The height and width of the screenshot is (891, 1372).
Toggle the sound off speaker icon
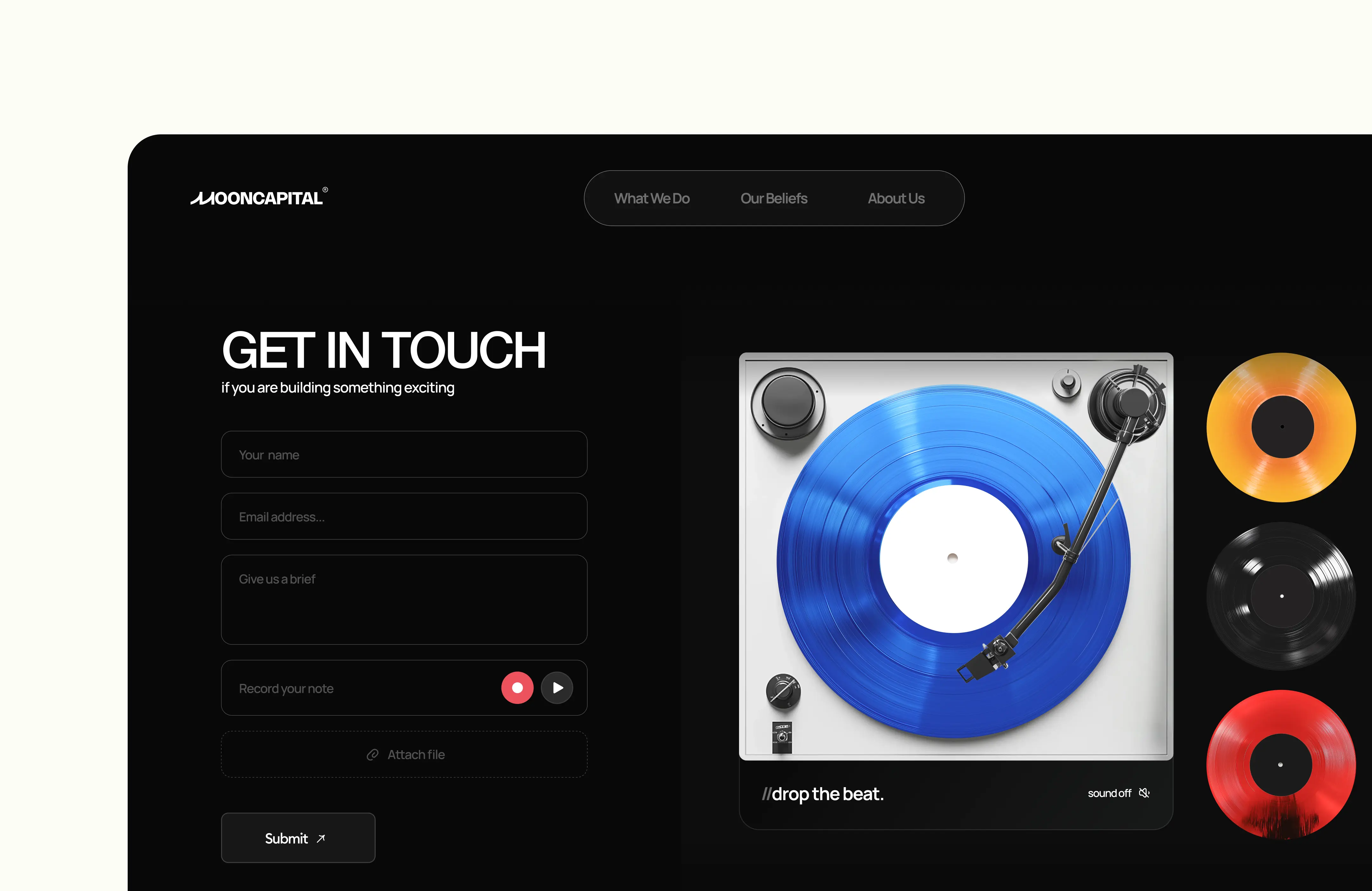pyautogui.click(x=1144, y=793)
